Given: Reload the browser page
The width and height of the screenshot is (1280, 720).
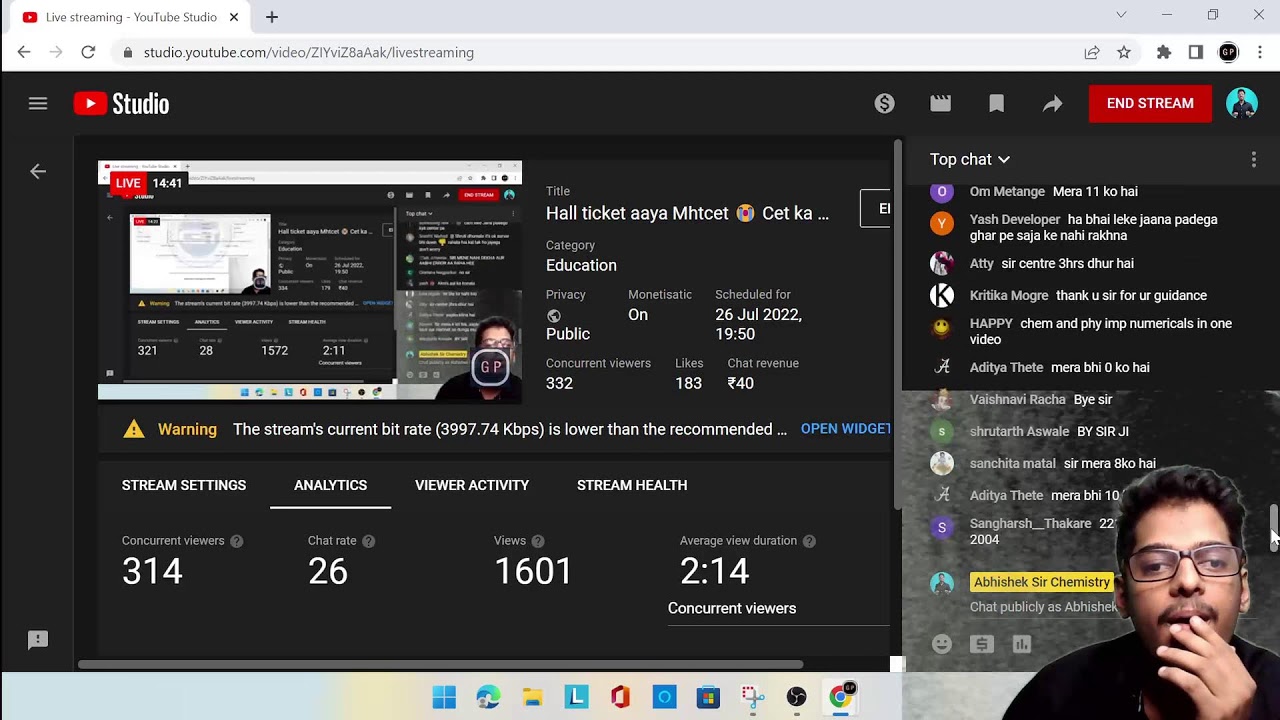Looking at the screenshot, I should coord(88,52).
